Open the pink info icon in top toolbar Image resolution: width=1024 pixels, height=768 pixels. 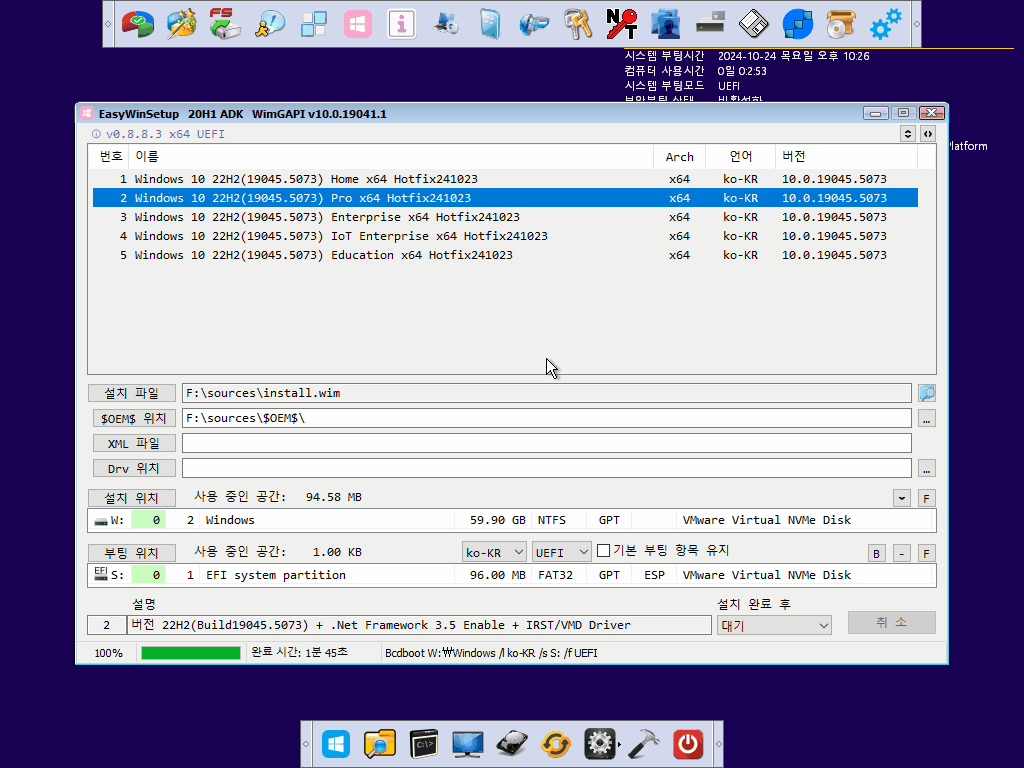click(x=401, y=25)
